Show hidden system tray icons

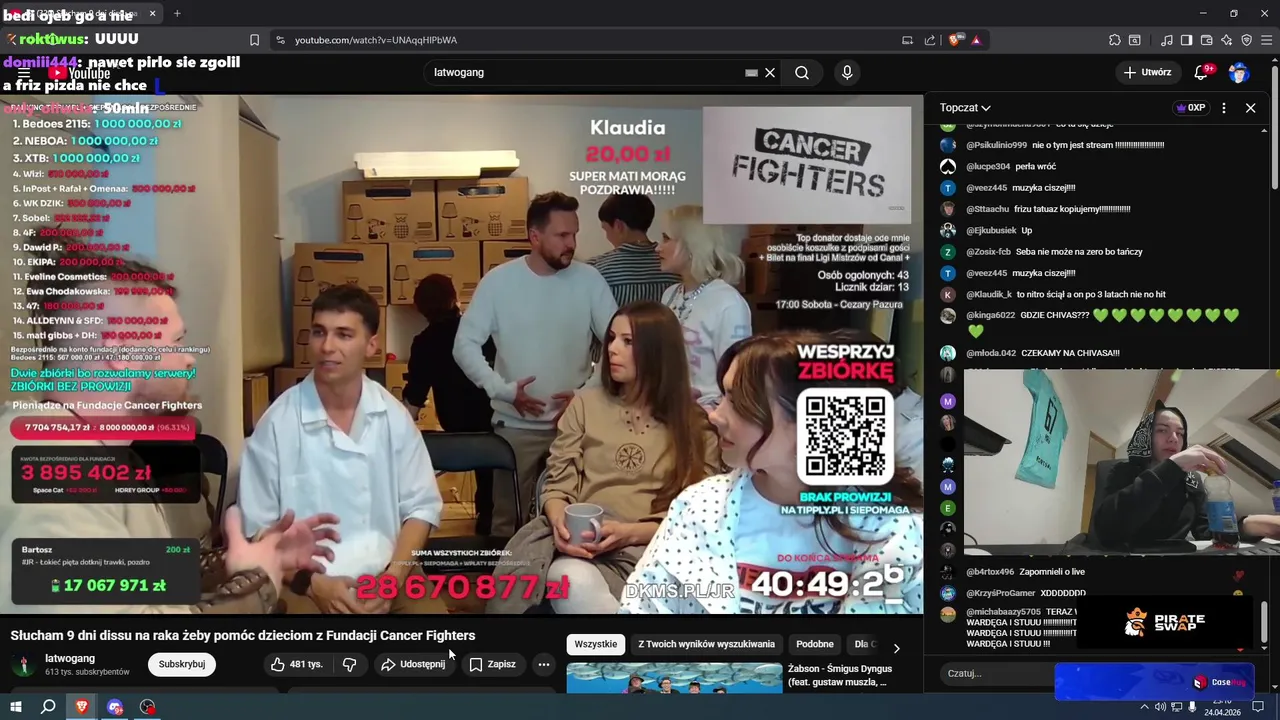pos(1145,707)
